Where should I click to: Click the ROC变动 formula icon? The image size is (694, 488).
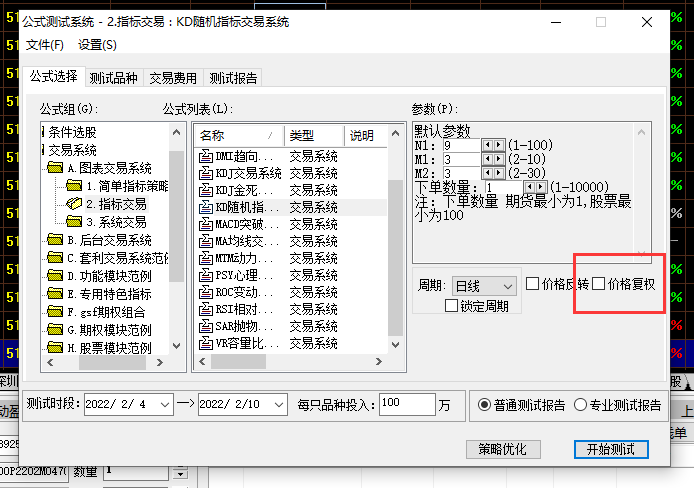205,292
